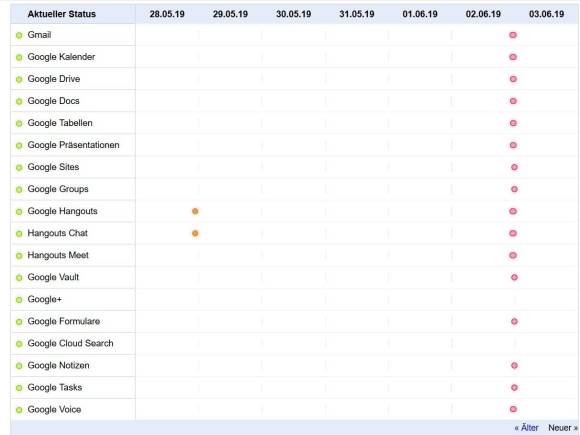This screenshot has width=580, height=435.
Task: Click the pink outage dot in Google Kalender row
Action: pos(513,57)
